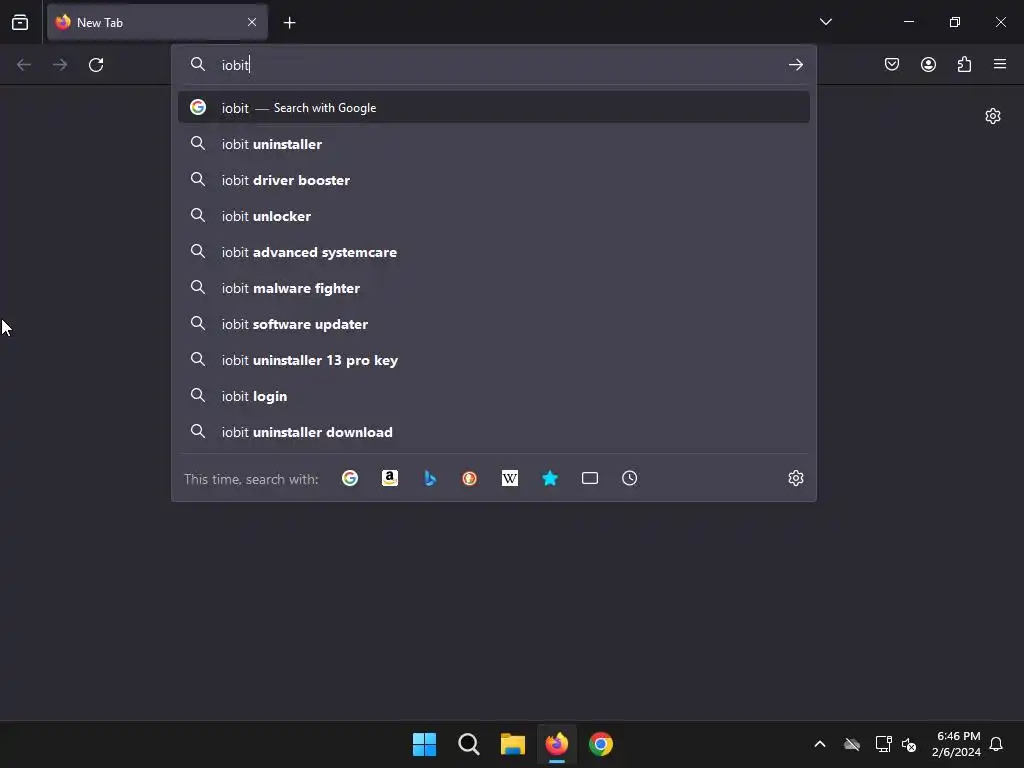Choose suggestion iobit malware fighter
The image size is (1024, 768).
click(493, 287)
